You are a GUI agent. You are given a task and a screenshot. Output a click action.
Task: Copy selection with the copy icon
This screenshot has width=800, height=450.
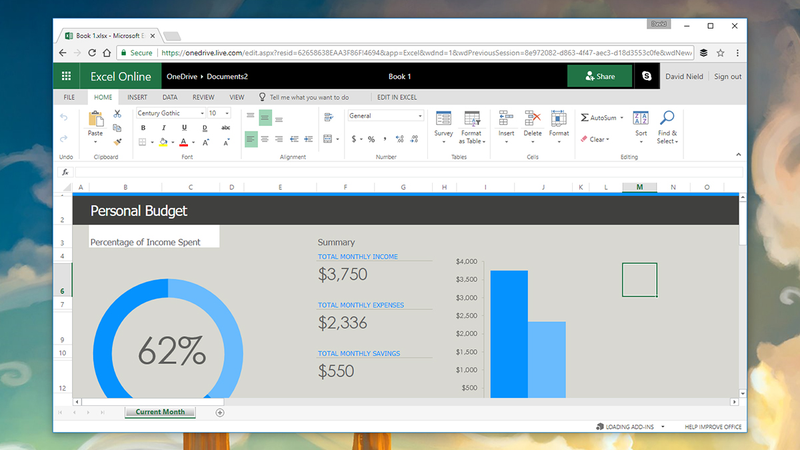[x=117, y=128]
